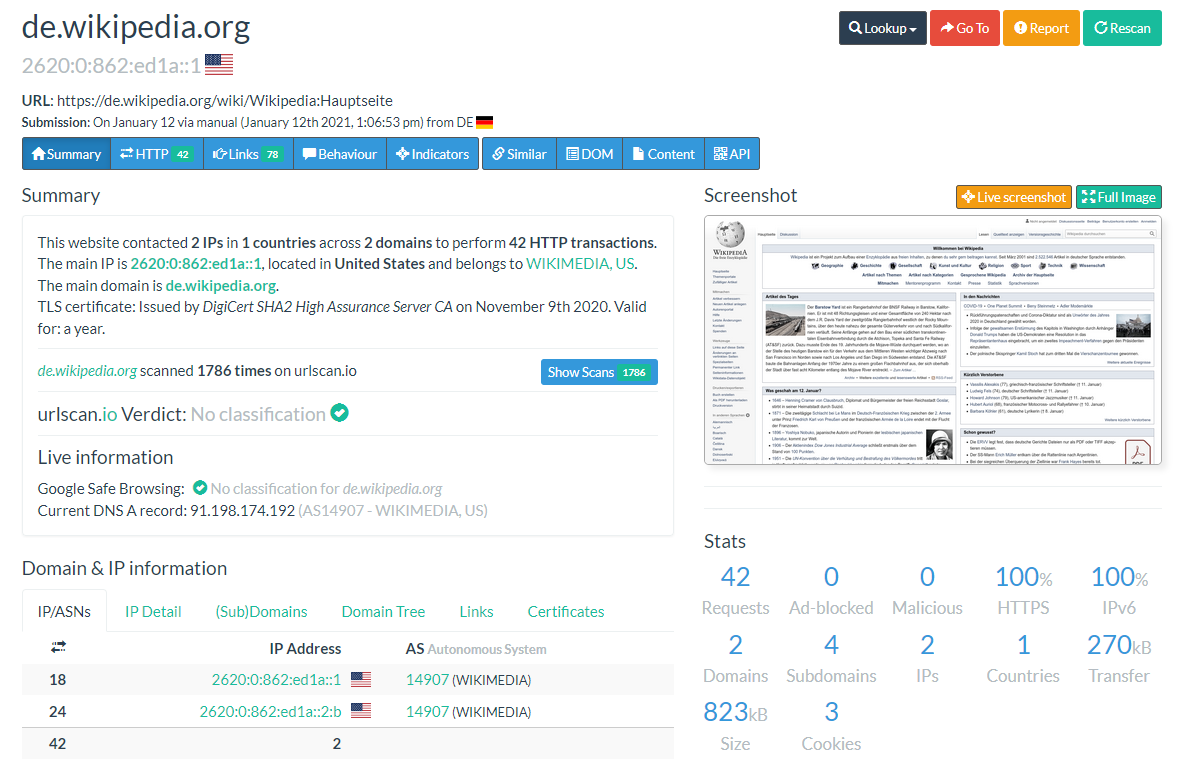Switch to the Domain Tree tab

[x=383, y=612]
